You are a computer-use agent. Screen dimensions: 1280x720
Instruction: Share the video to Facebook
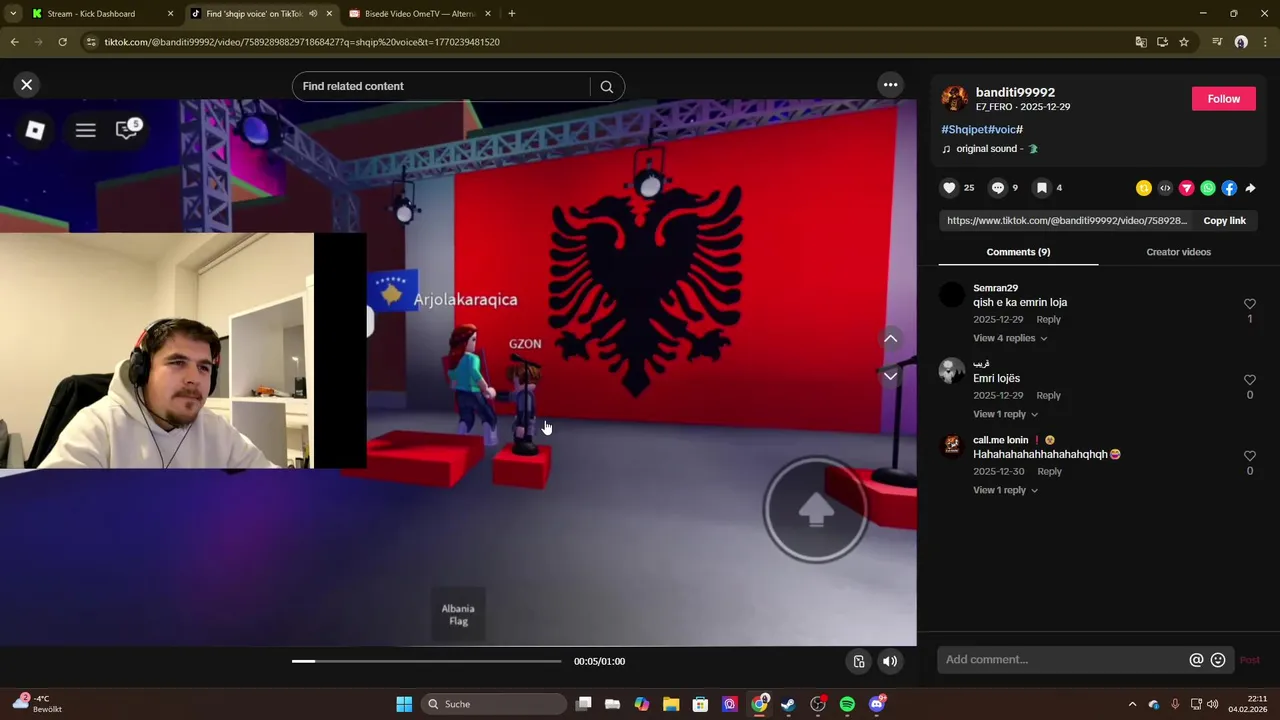1229,188
